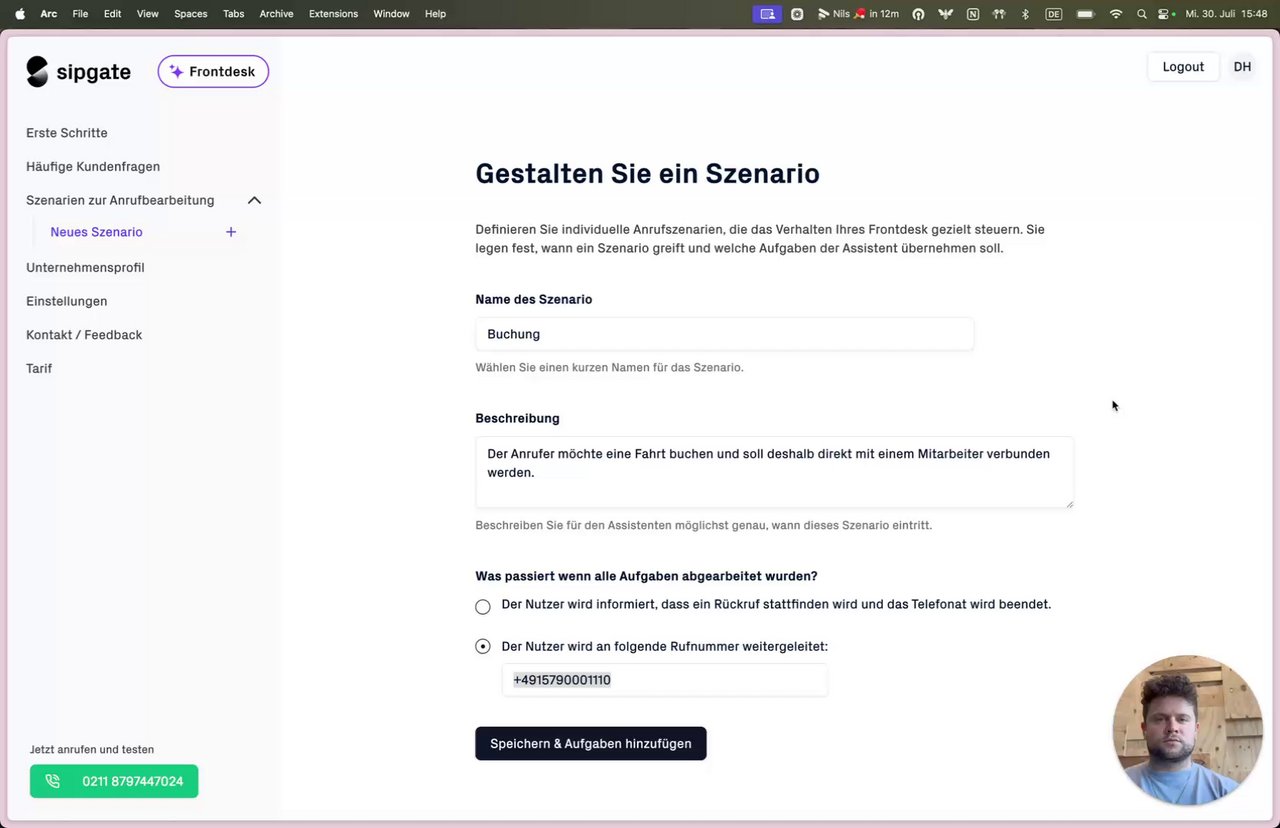The image size is (1280, 828).
Task: Open the Extensions menu
Action: click(333, 14)
